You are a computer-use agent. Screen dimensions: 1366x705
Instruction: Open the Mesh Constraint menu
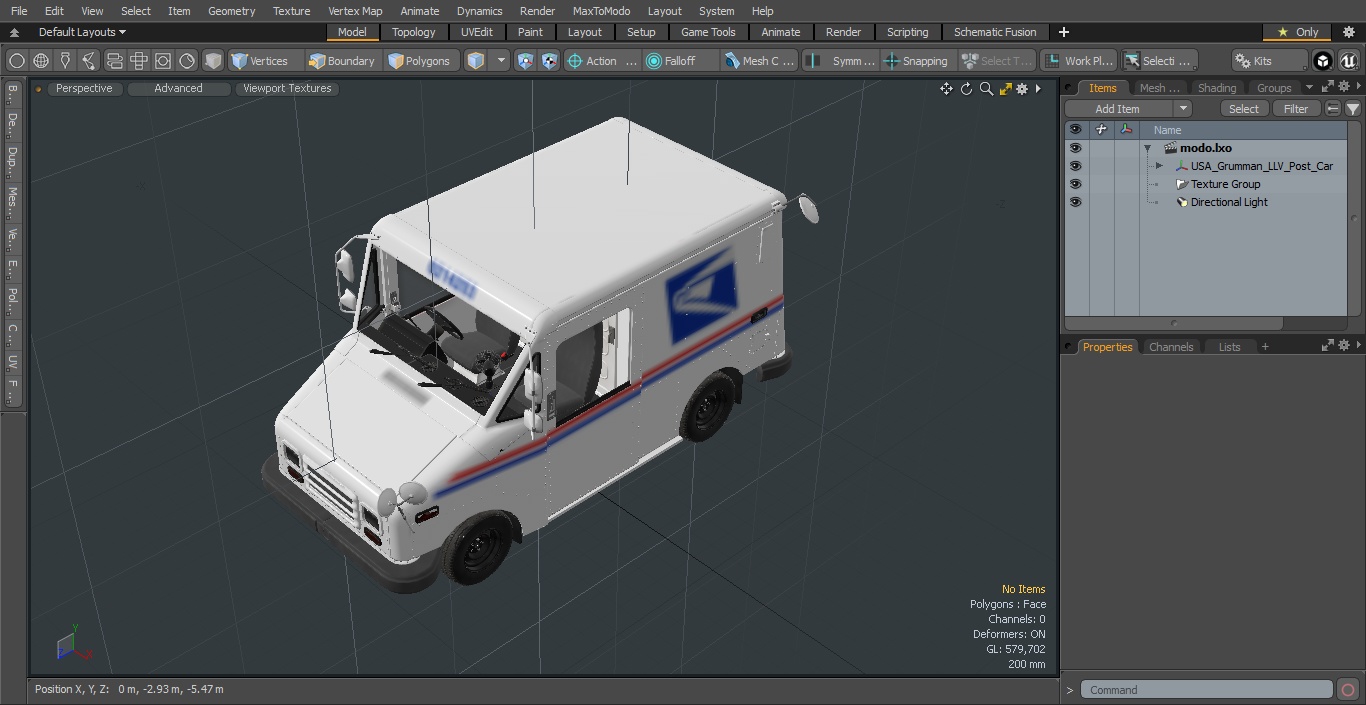(760, 61)
